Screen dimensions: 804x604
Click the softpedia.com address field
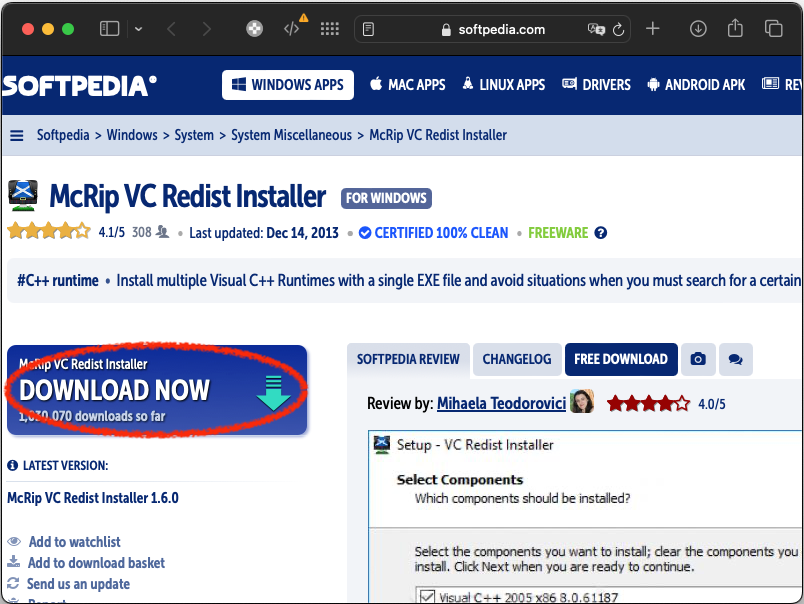[492, 29]
